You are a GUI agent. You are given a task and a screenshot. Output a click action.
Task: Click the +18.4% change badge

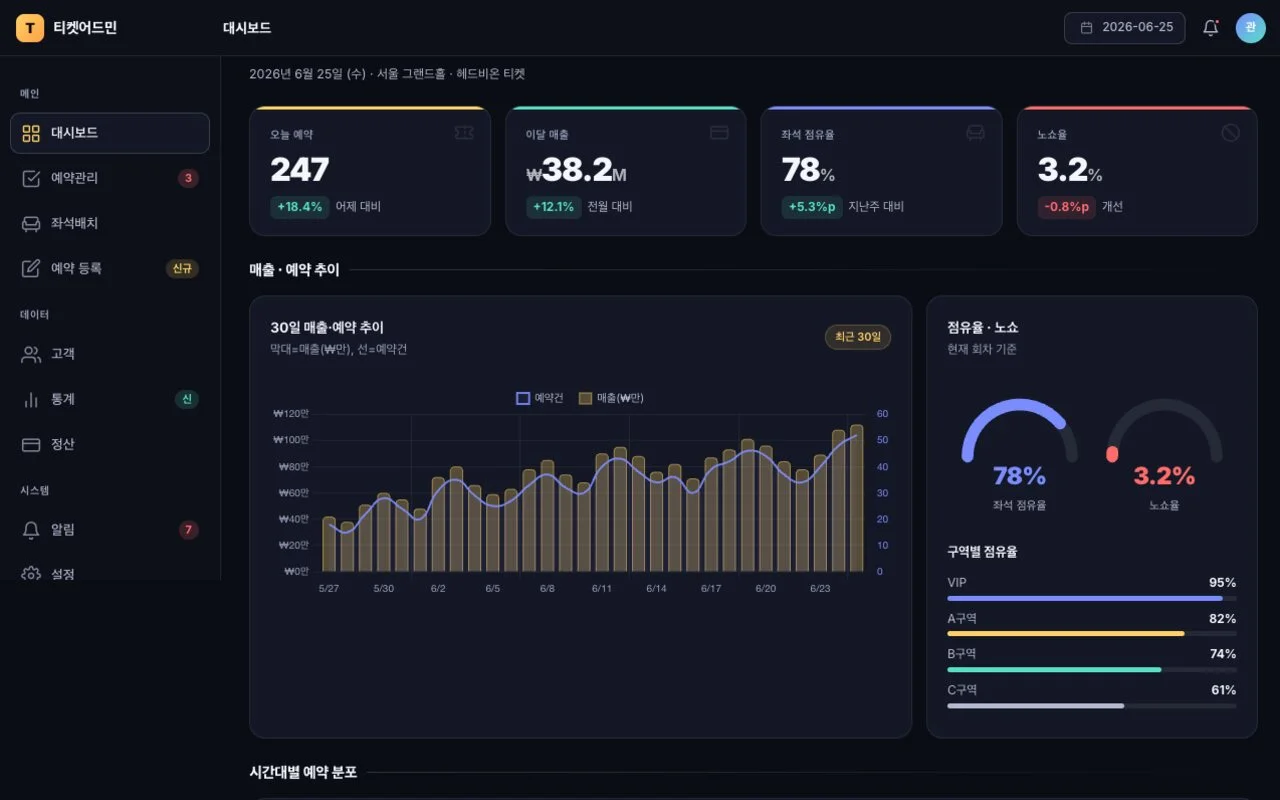click(x=300, y=207)
